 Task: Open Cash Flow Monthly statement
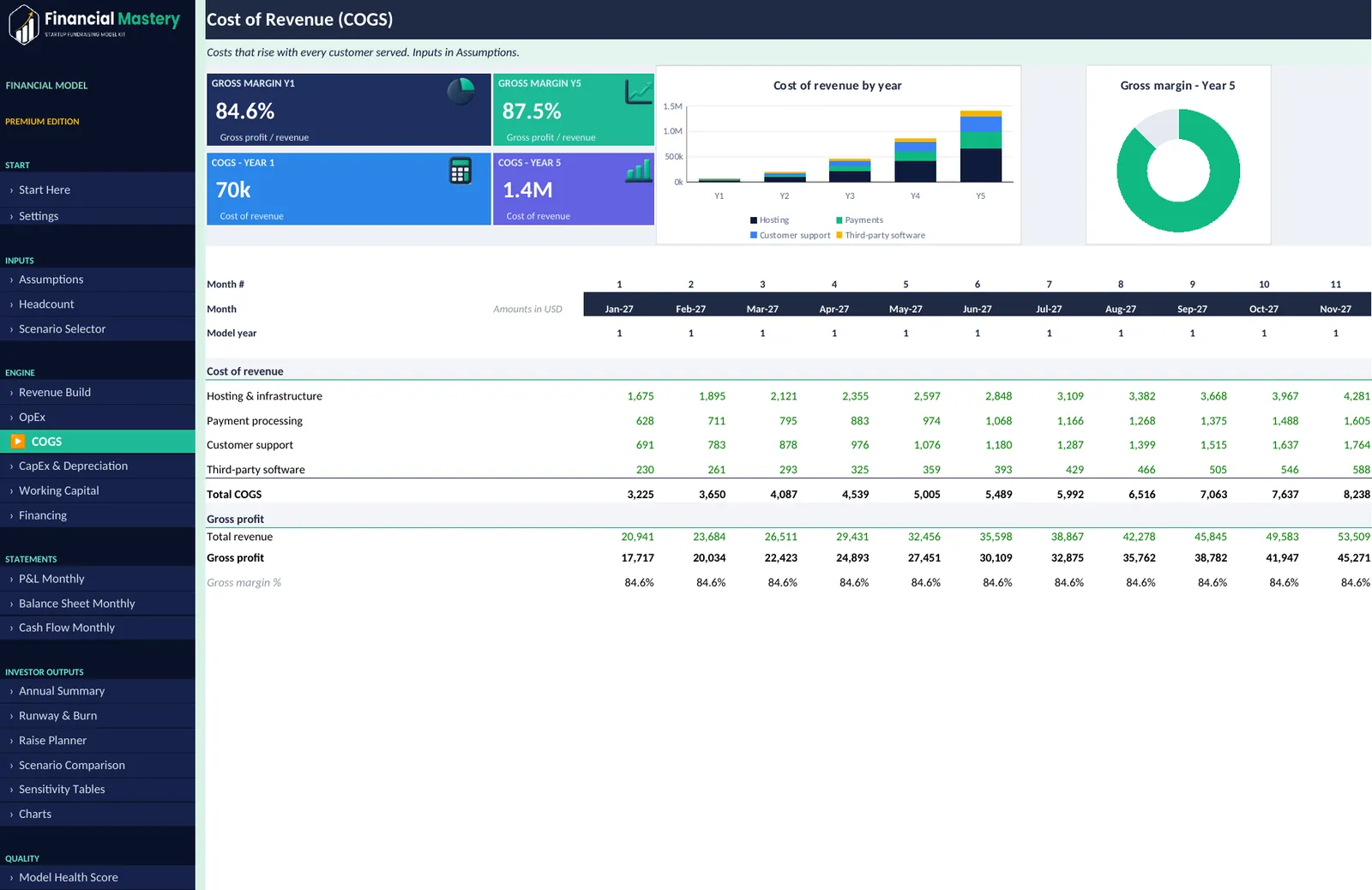pyautogui.click(x=98, y=628)
